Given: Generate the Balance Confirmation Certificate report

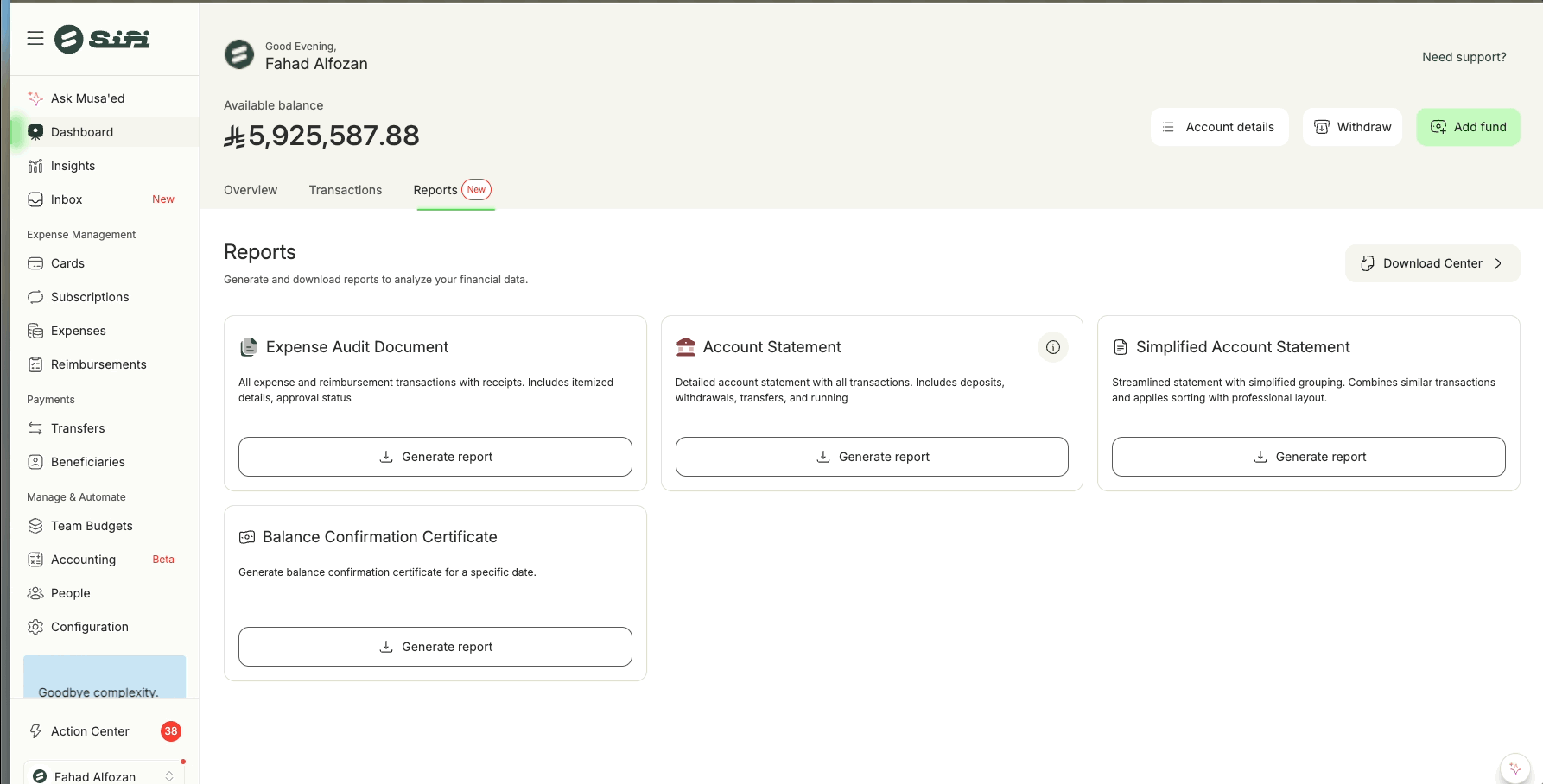Looking at the screenshot, I should click(x=435, y=647).
